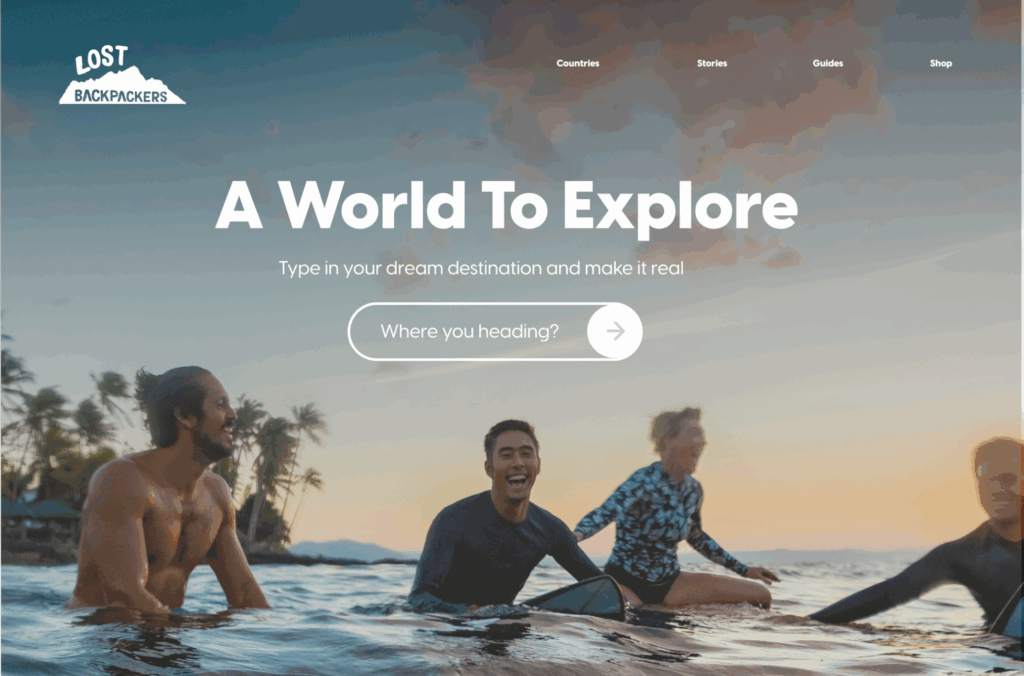
Task: Click the word "LOST" in the logo
Action: pyautogui.click(x=101, y=59)
